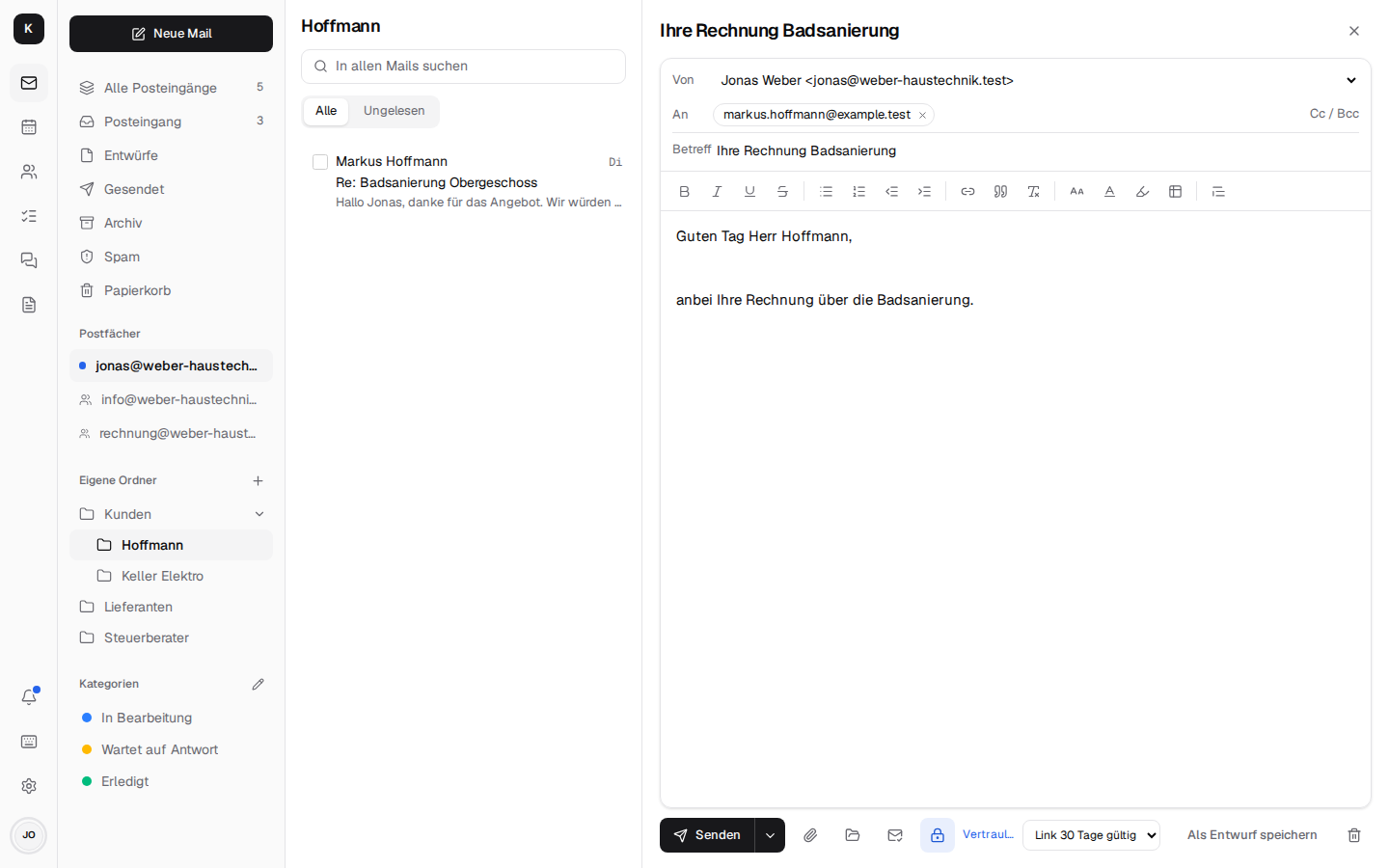Screen dimensions: 1389x868
Task: Change the font size
Action: point(1077,191)
